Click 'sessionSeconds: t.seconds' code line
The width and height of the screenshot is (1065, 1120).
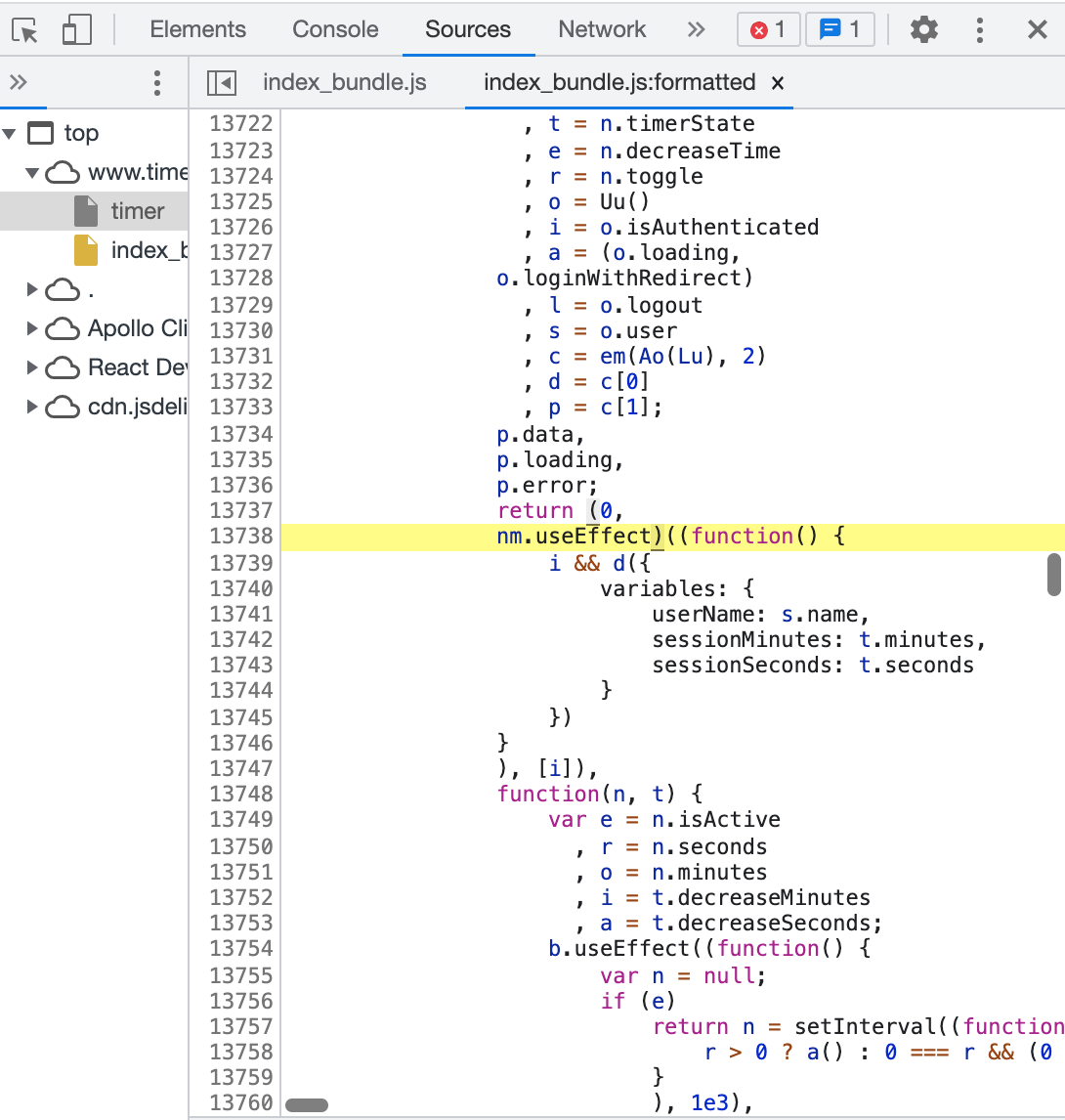pyautogui.click(x=813, y=666)
